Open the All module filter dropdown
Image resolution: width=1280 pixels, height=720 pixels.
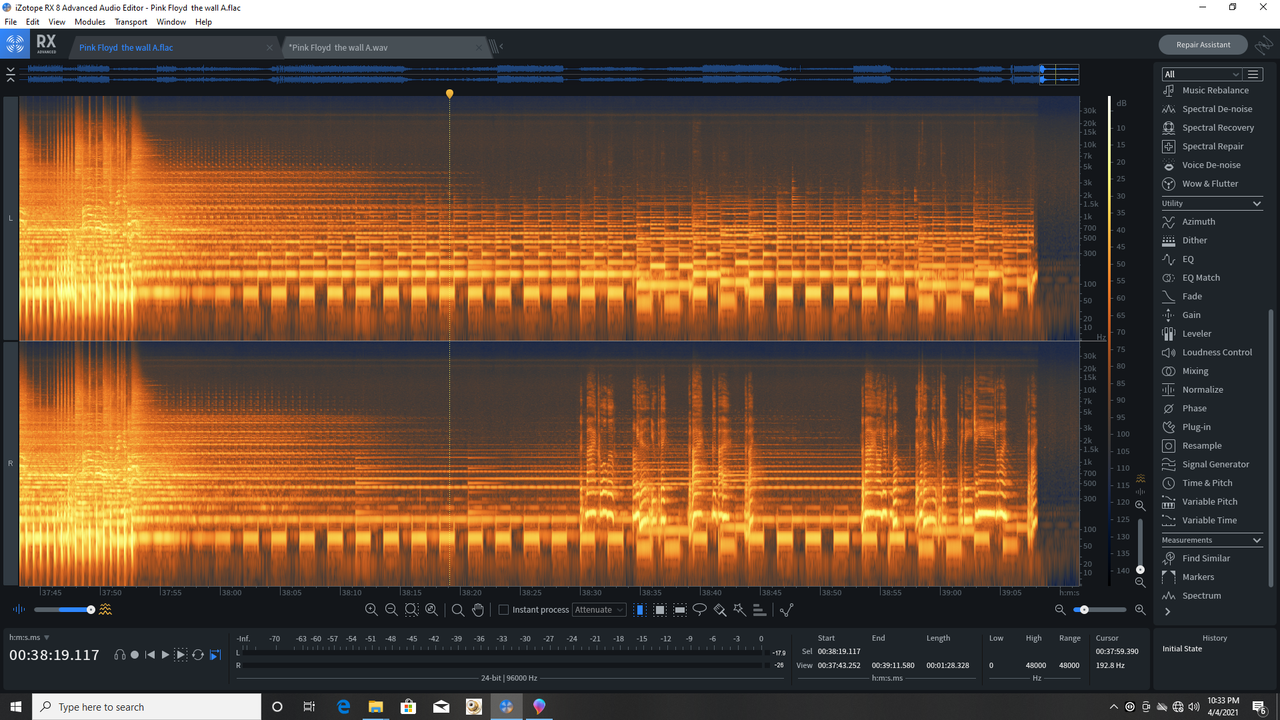(x=1201, y=74)
